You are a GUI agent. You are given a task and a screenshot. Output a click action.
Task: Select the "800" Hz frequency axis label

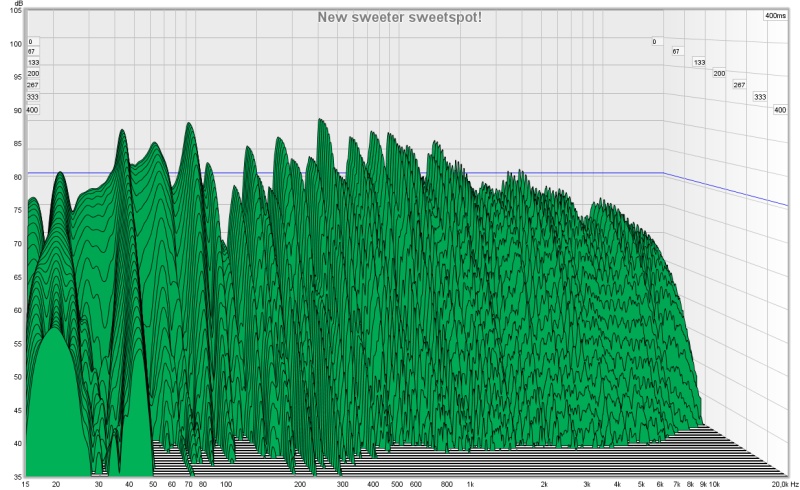pos(447,484)
